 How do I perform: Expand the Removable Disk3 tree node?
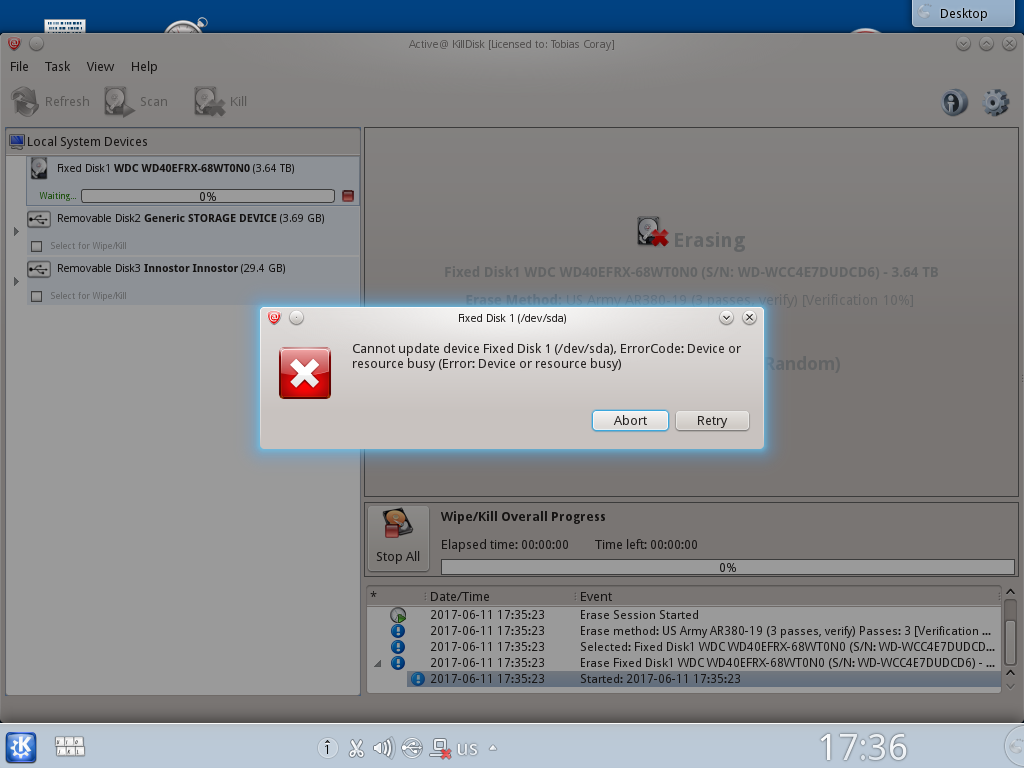[16, 281]
